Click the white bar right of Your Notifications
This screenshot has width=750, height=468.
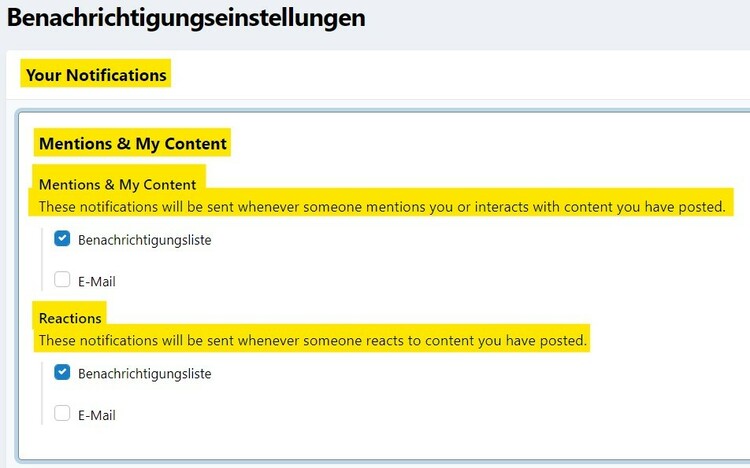tap(450, 75)
